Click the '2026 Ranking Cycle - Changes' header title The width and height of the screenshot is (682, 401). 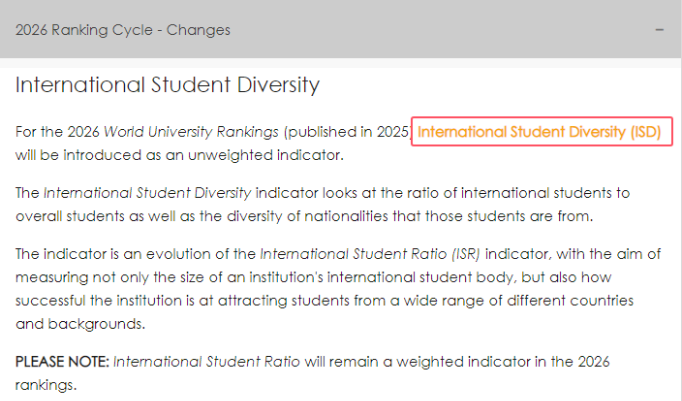(x=123, y=30)
